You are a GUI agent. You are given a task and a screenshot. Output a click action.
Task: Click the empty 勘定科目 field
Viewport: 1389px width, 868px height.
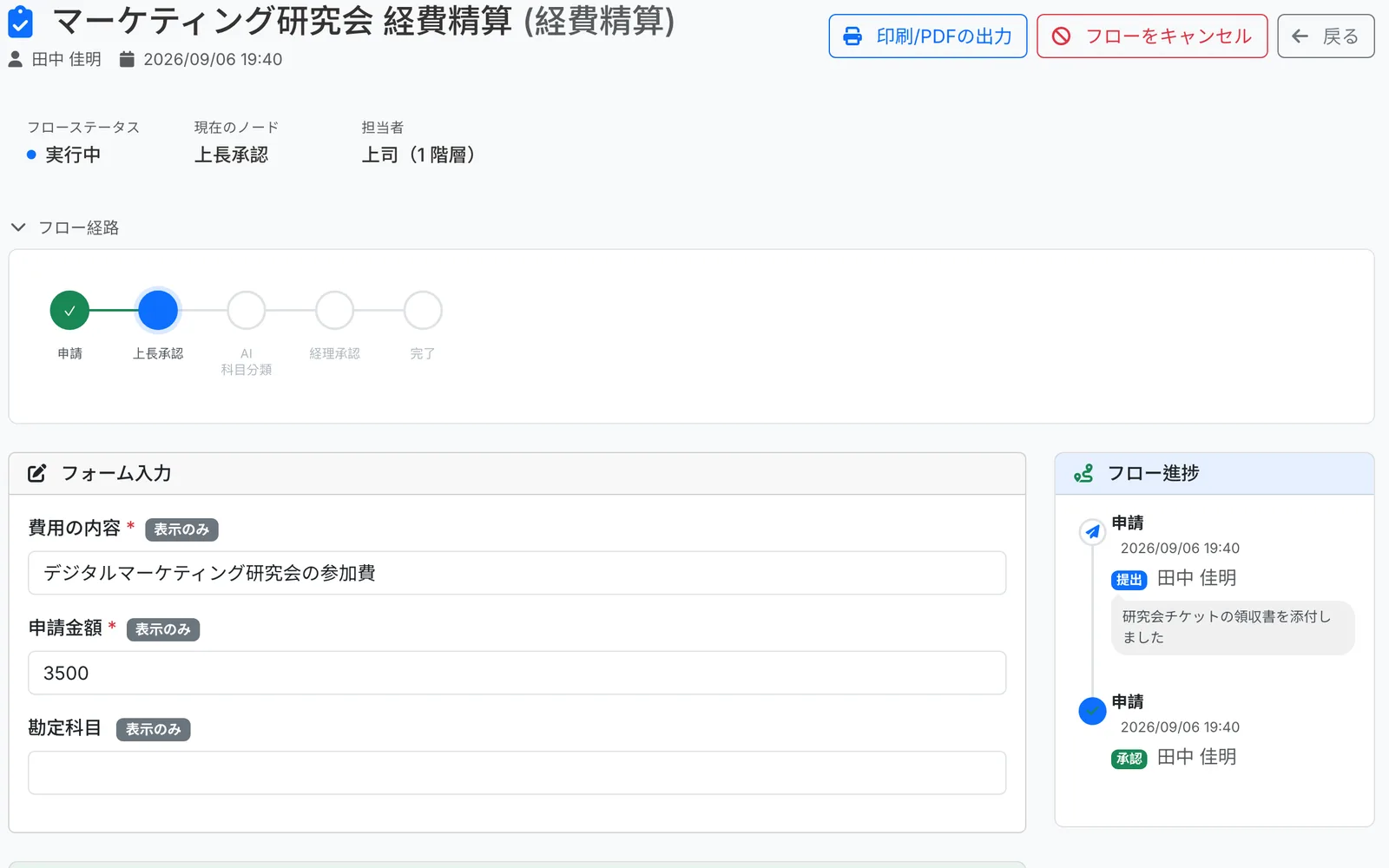click(517, 773)
